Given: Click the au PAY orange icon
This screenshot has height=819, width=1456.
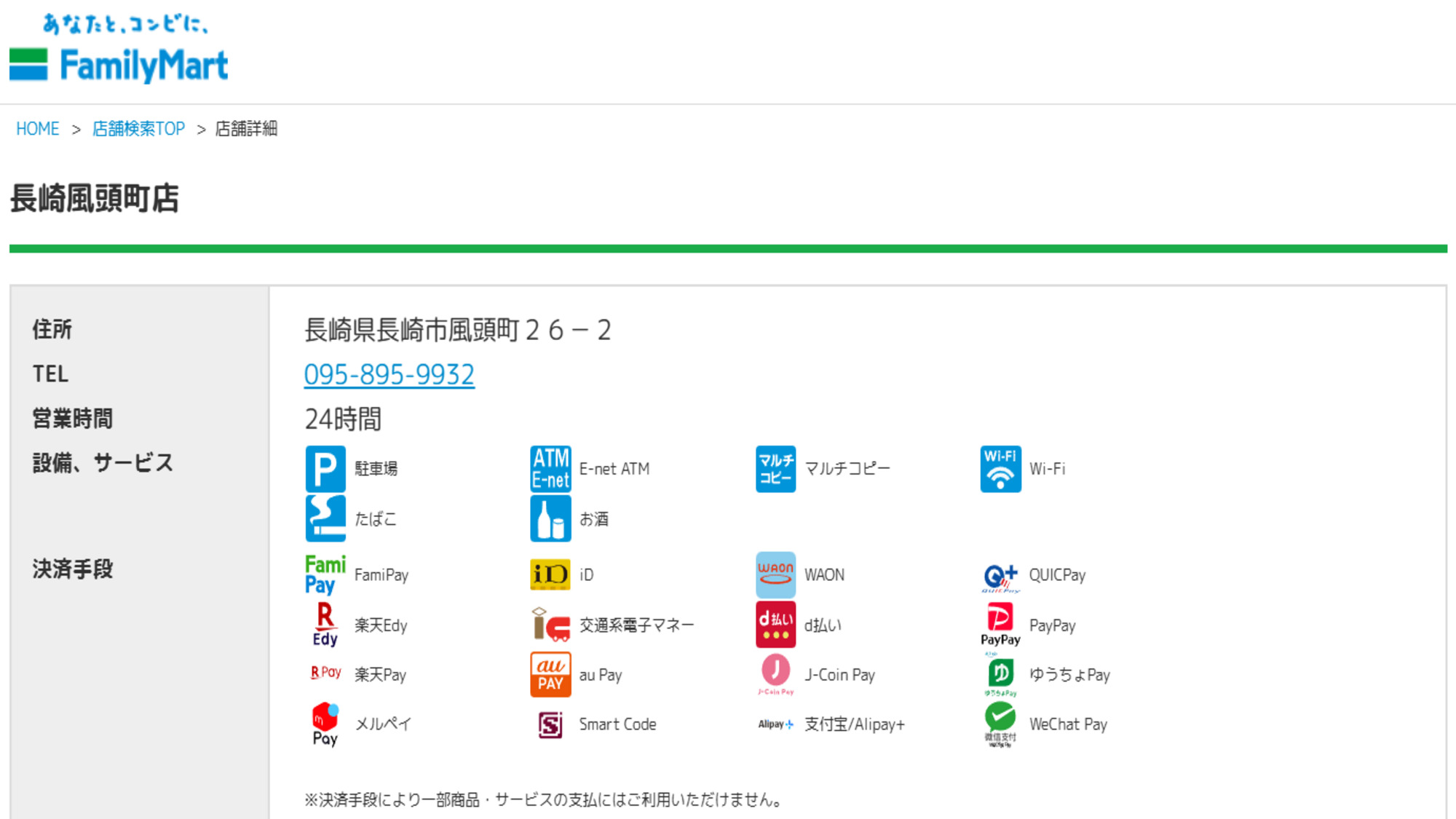Looking at the screenshot, I should click(550, 675).
